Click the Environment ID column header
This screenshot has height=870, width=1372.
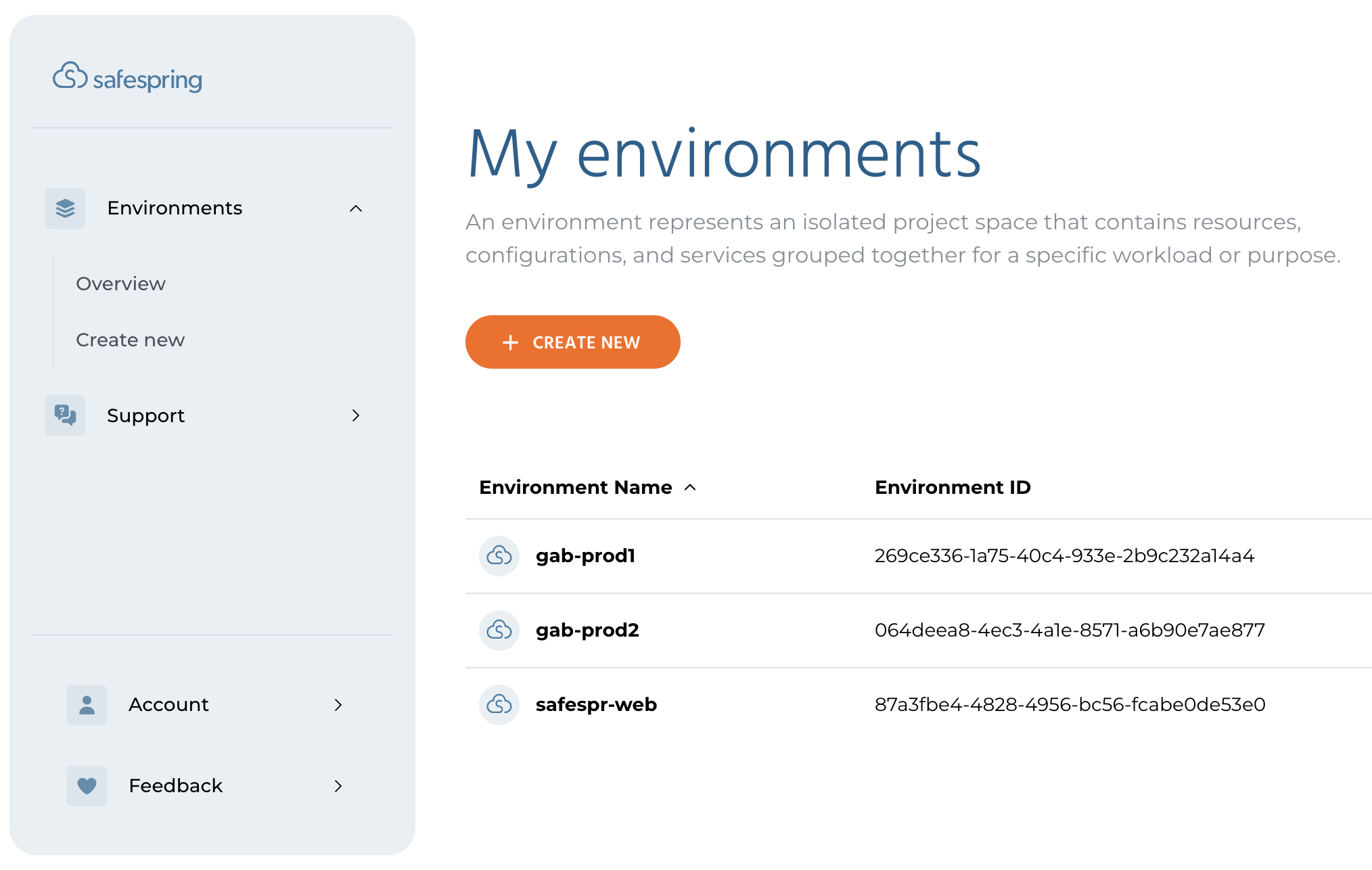tap(953, 488)
